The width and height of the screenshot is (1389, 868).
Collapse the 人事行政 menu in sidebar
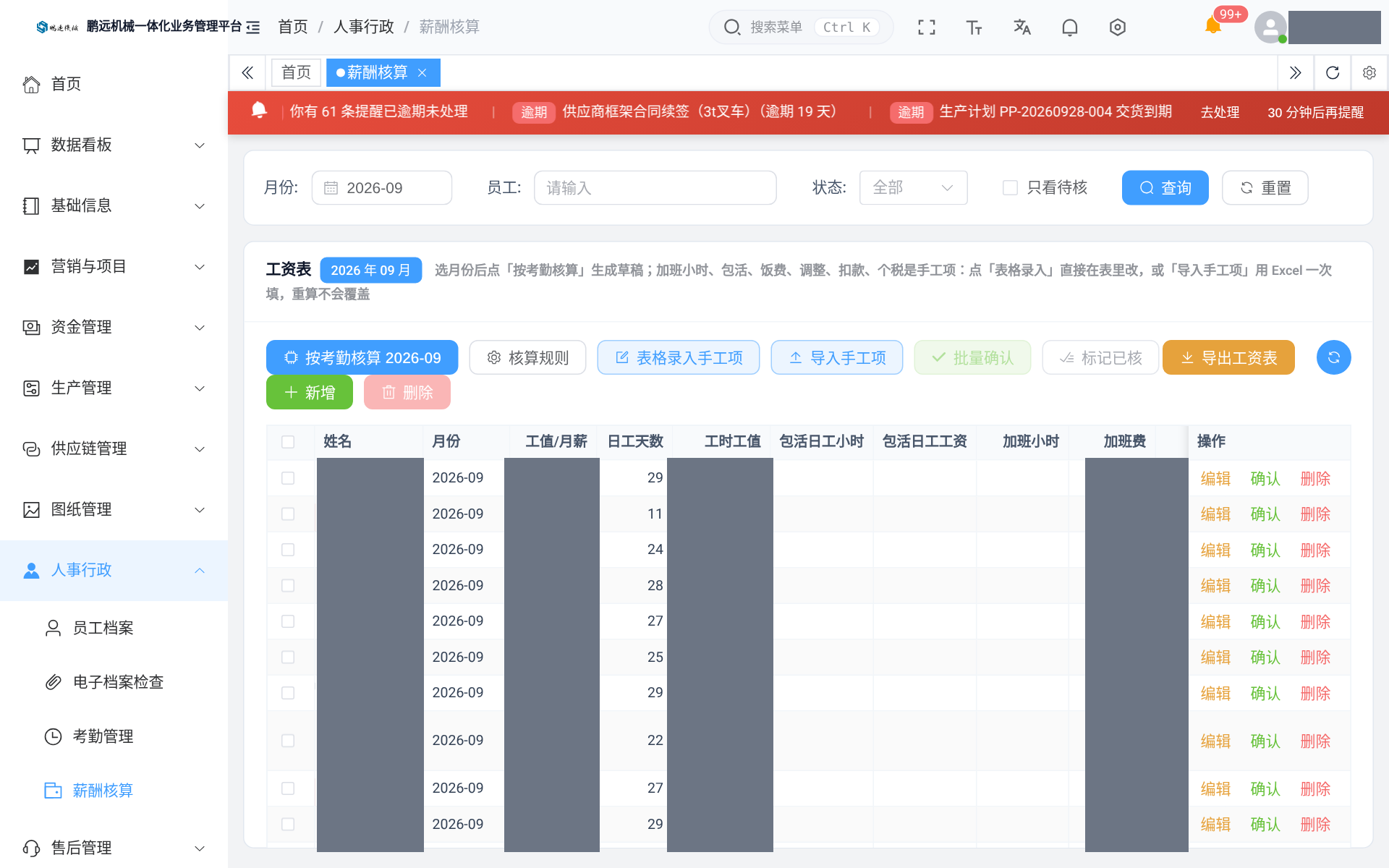(x=114, y=570)
